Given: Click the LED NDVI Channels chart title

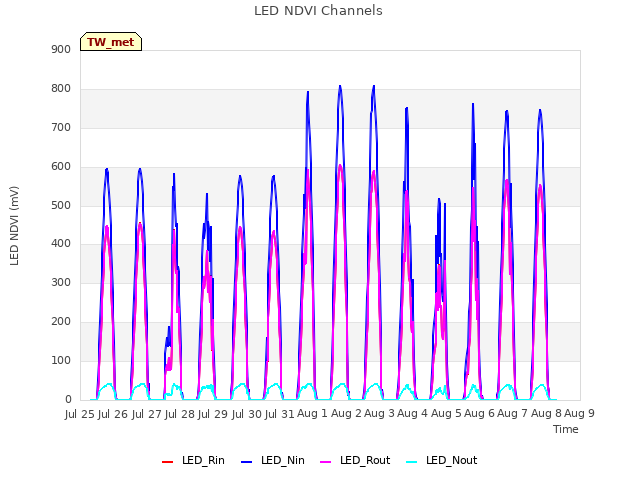Looking at the screenshot, I should tap(318, 11).
